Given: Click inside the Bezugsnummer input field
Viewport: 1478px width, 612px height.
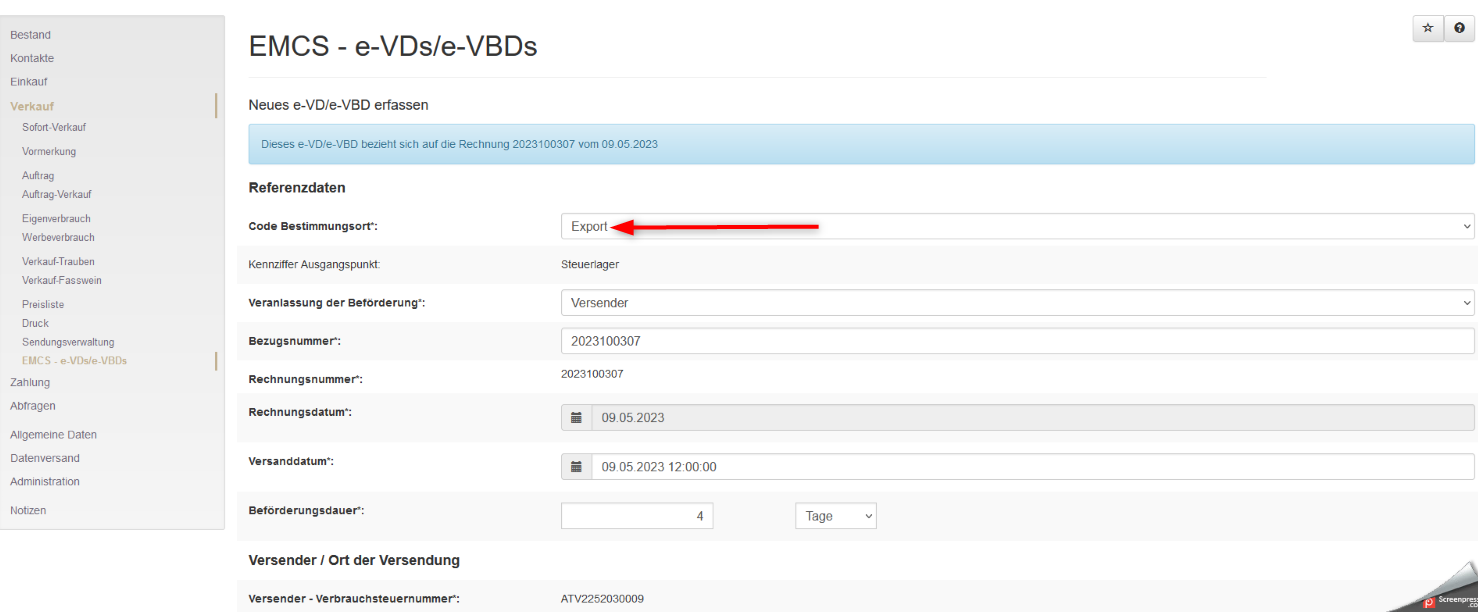Looking at the screenshot, I should 900,339.
